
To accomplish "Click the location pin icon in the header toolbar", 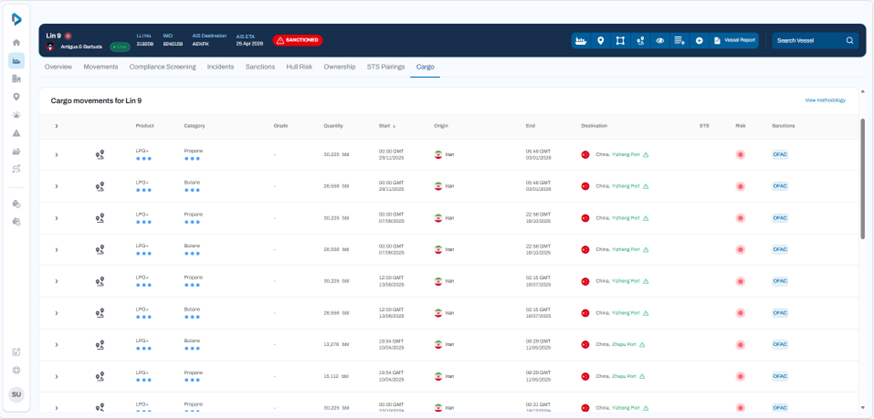I will 600,41.
